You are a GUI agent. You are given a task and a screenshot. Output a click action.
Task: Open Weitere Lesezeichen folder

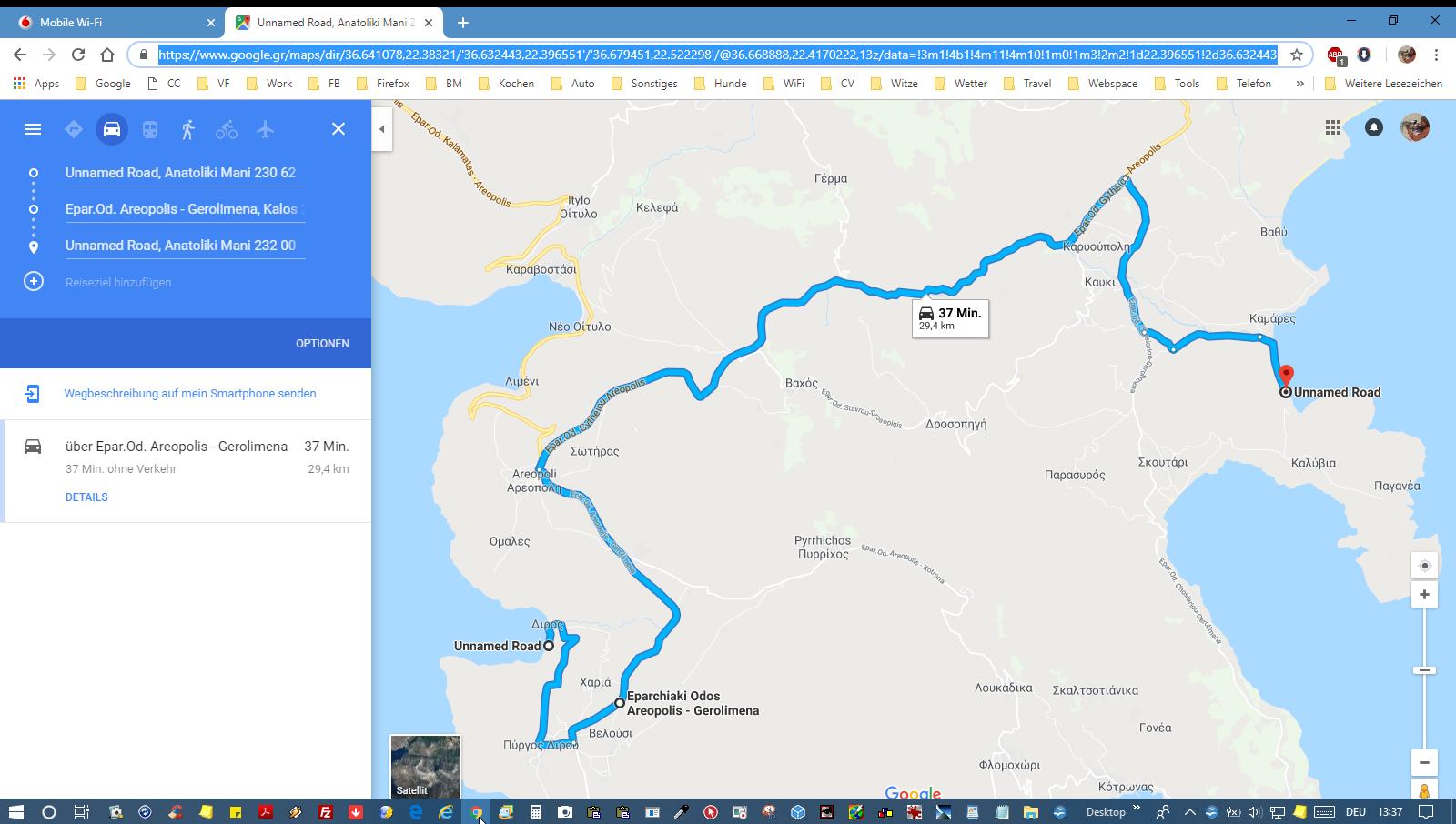click(x=1383, y=83)
